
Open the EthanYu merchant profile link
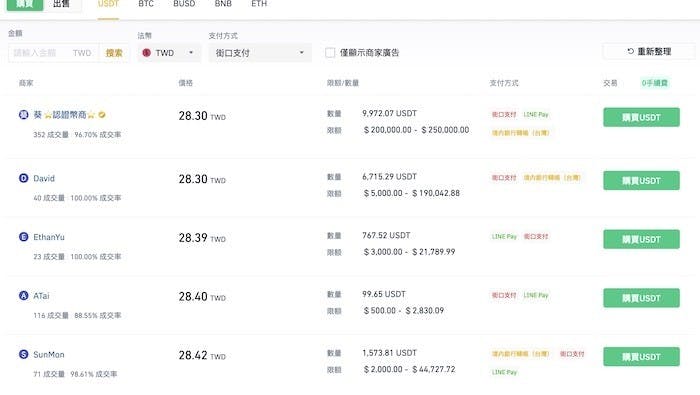(49, 237)
